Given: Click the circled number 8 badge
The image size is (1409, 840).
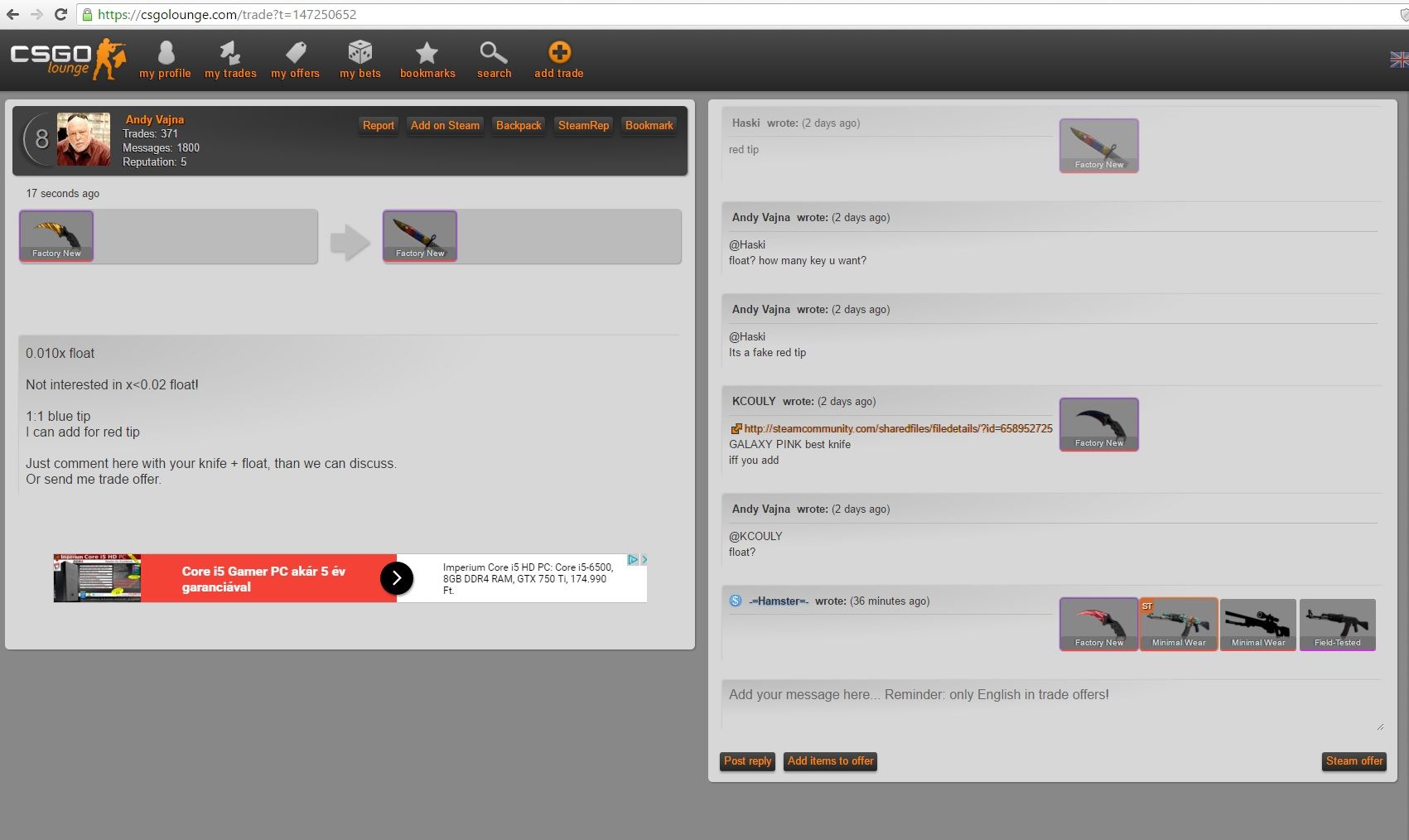Looking at the screenshot, I should point(41,139).
